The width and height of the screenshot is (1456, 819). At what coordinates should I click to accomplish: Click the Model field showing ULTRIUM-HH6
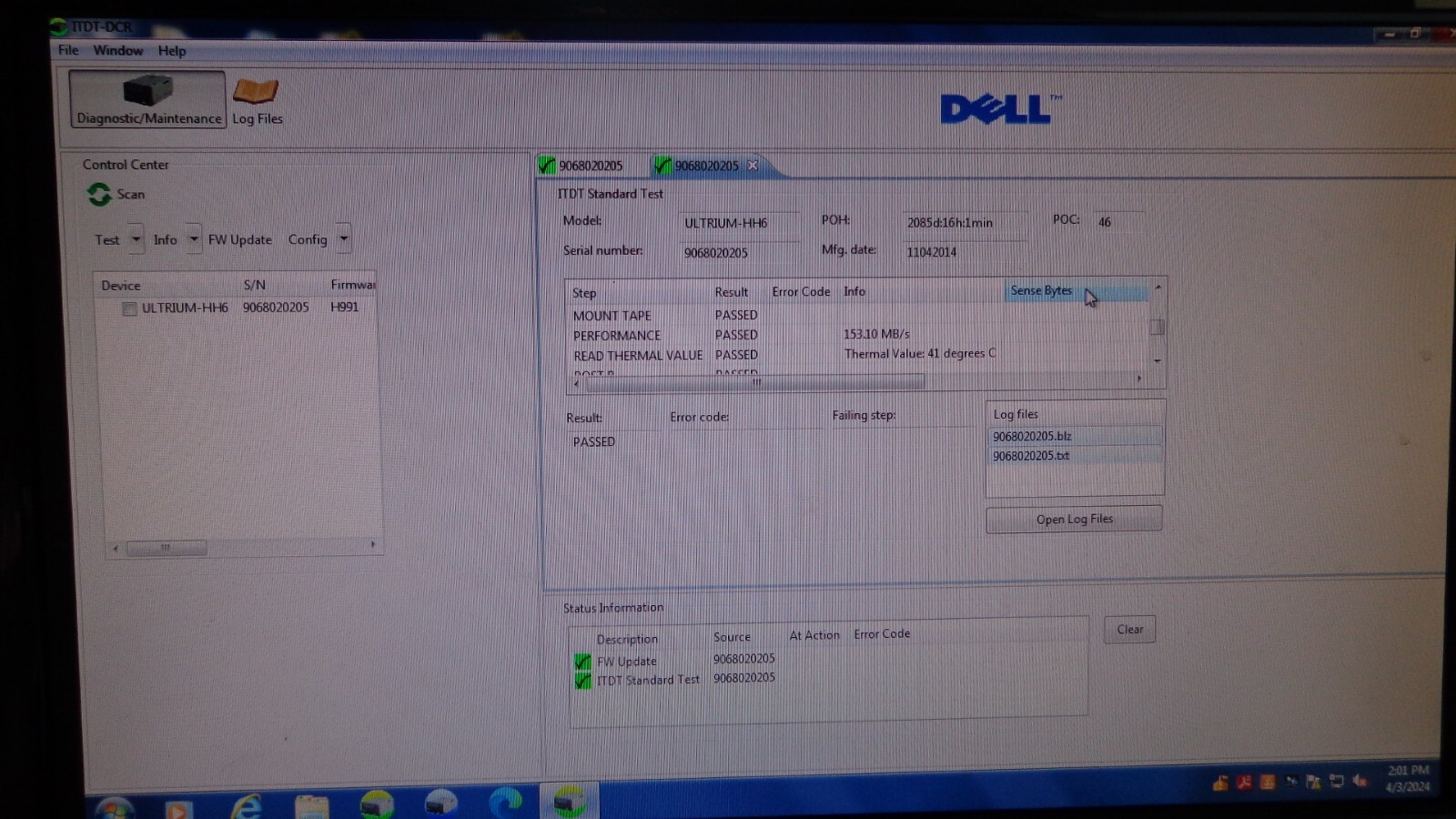740,223
